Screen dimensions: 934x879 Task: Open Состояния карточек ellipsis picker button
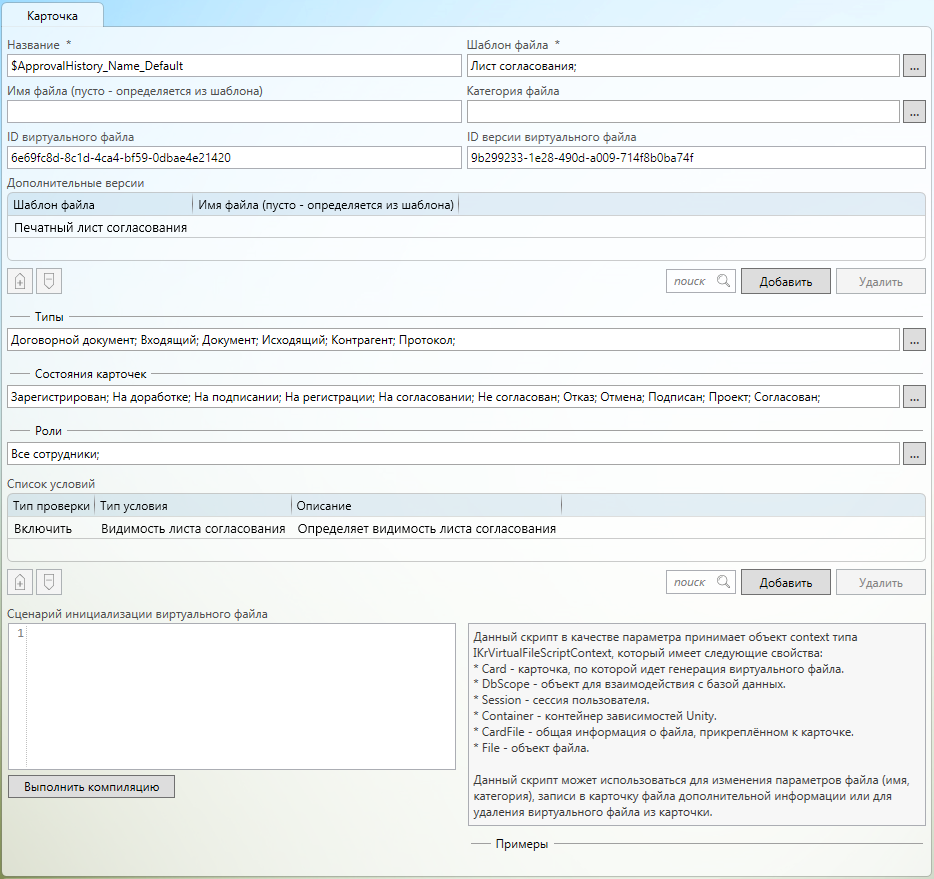[x=914, y=397]
